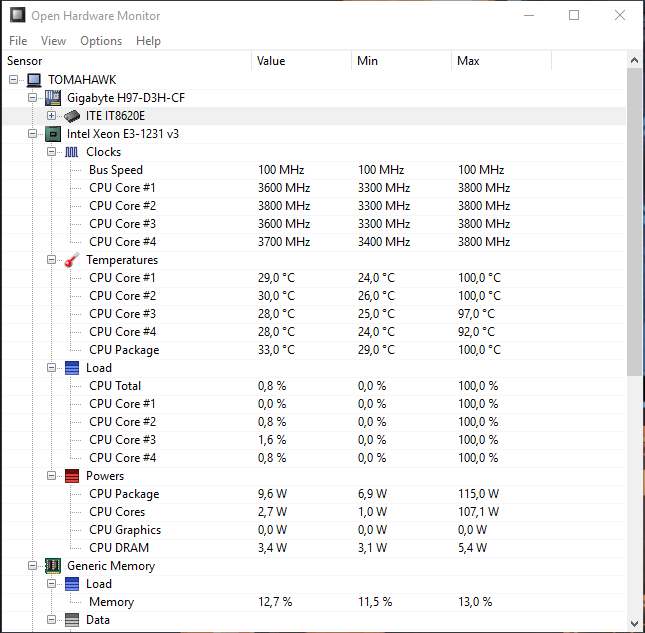Click the 3400 MHz min value

tap(384, 242)
